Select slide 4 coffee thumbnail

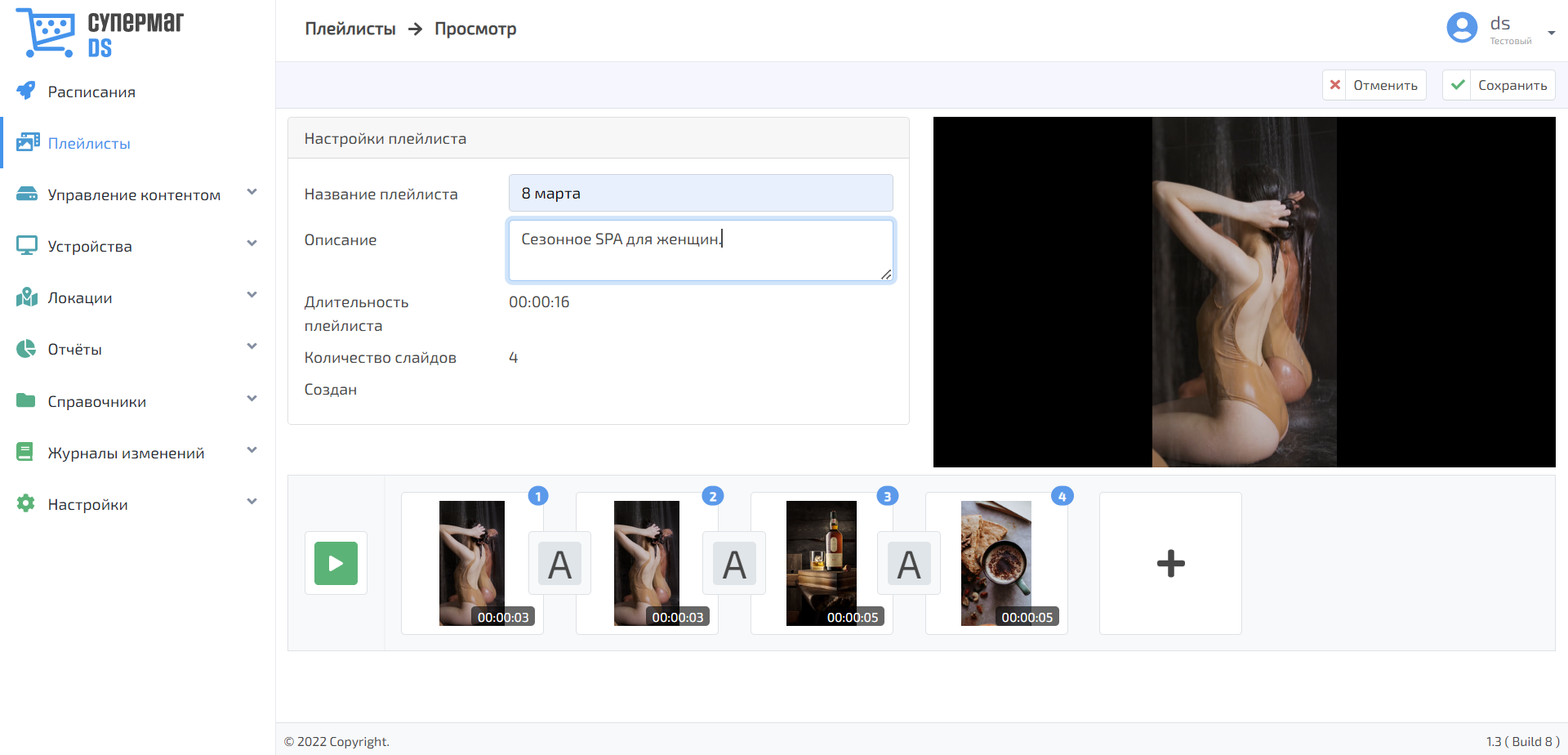(996, 563)
